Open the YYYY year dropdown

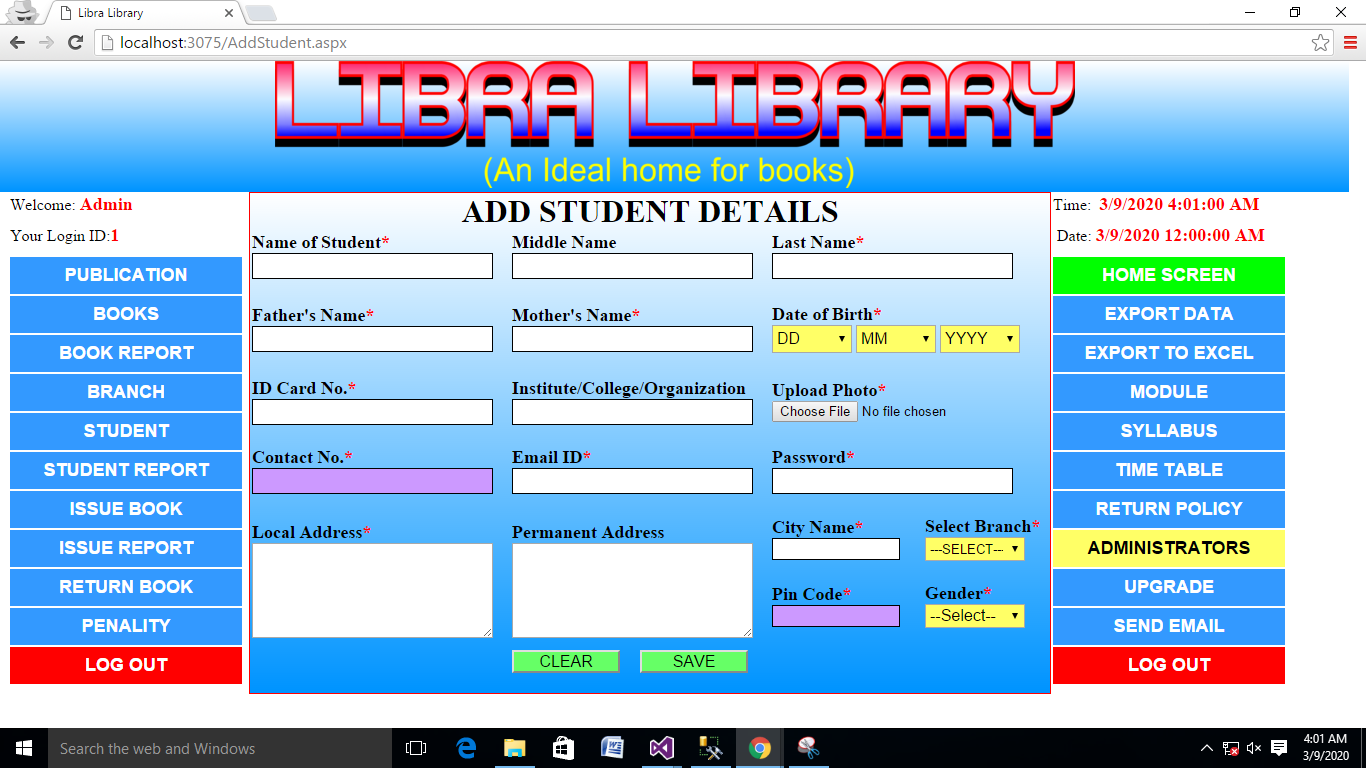(x=979, y=339)
